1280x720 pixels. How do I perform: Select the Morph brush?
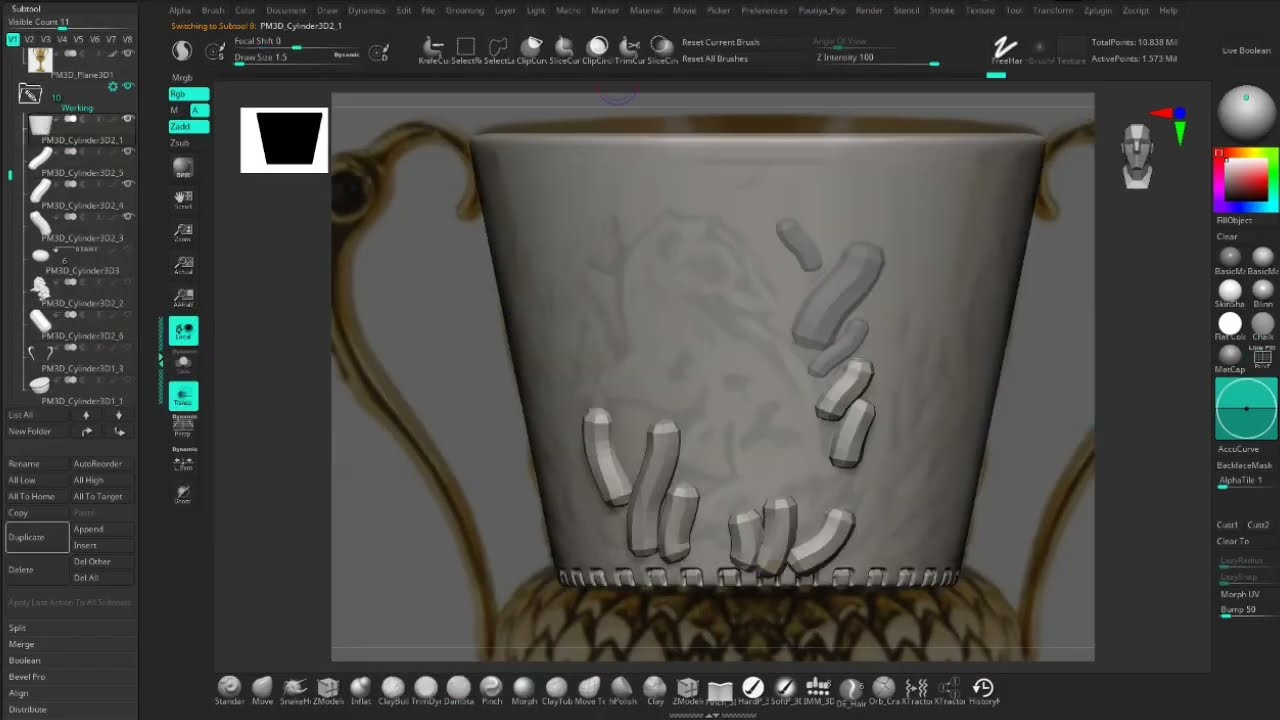[x=524, y=690]
